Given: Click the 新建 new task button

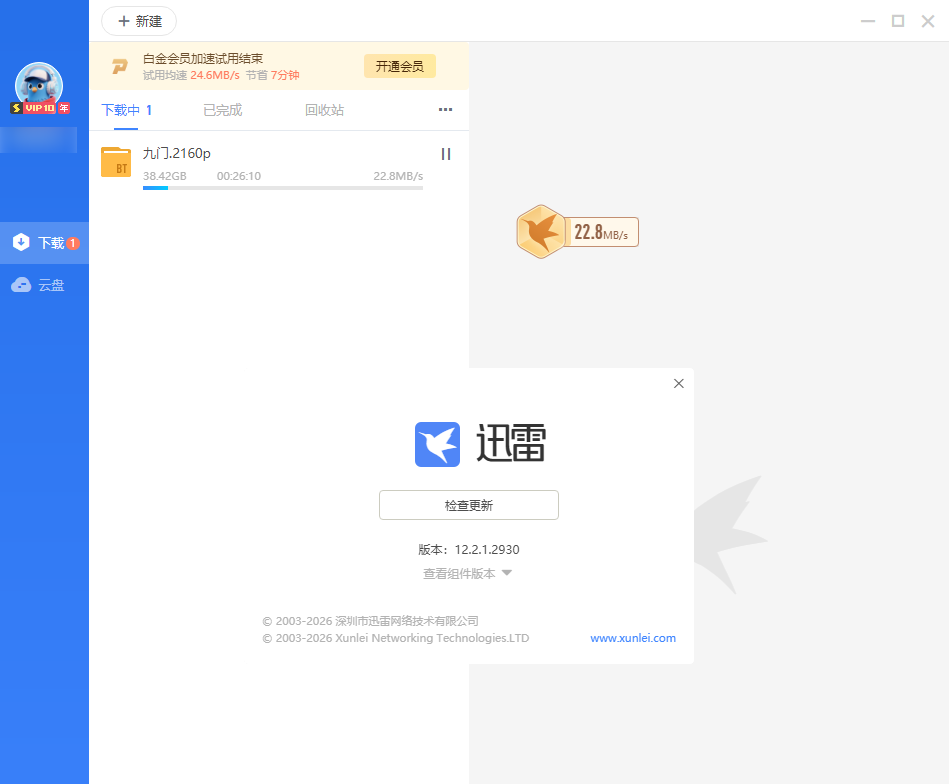Looking at the screenshot, I should pyautogui.click(x=139, y=21).
